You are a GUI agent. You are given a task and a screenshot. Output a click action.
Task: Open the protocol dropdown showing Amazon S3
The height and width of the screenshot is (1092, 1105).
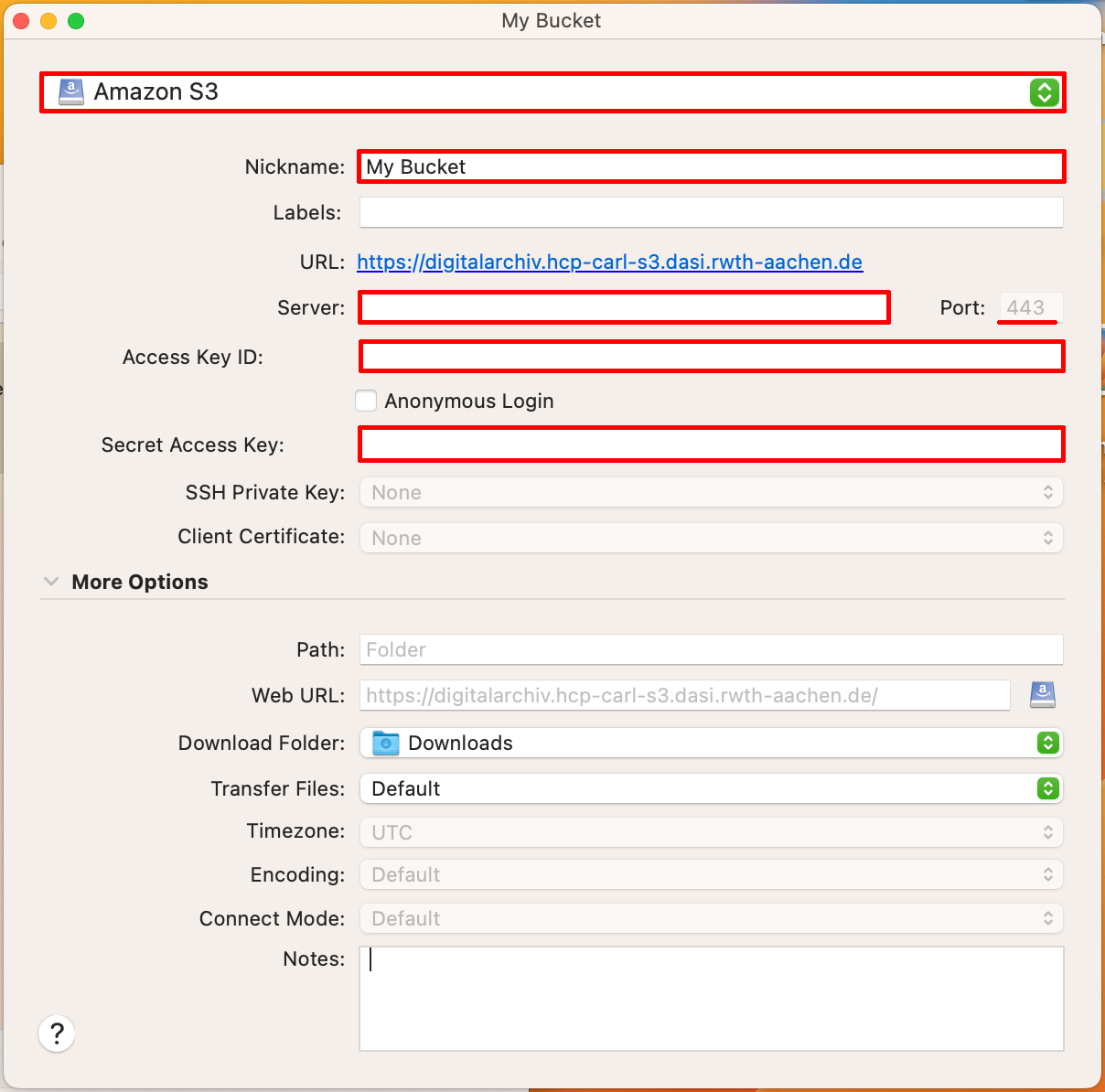pos(549,91)
